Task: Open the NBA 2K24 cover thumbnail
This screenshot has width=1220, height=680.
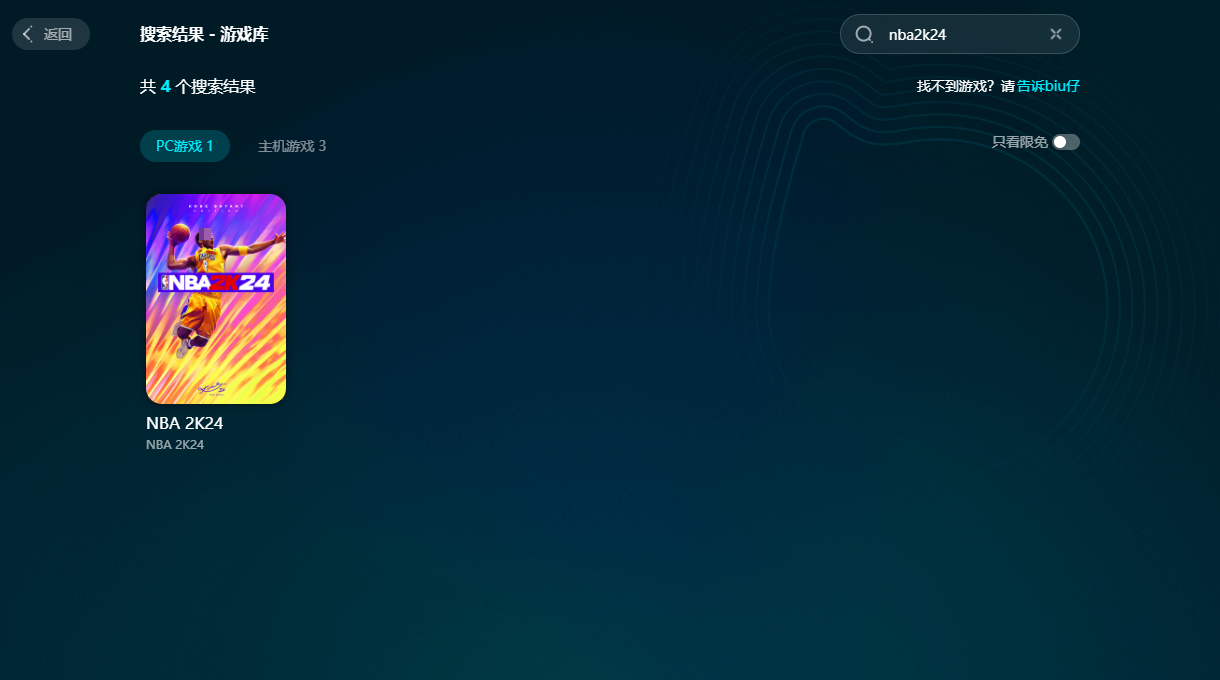Action: pos(216,299)
